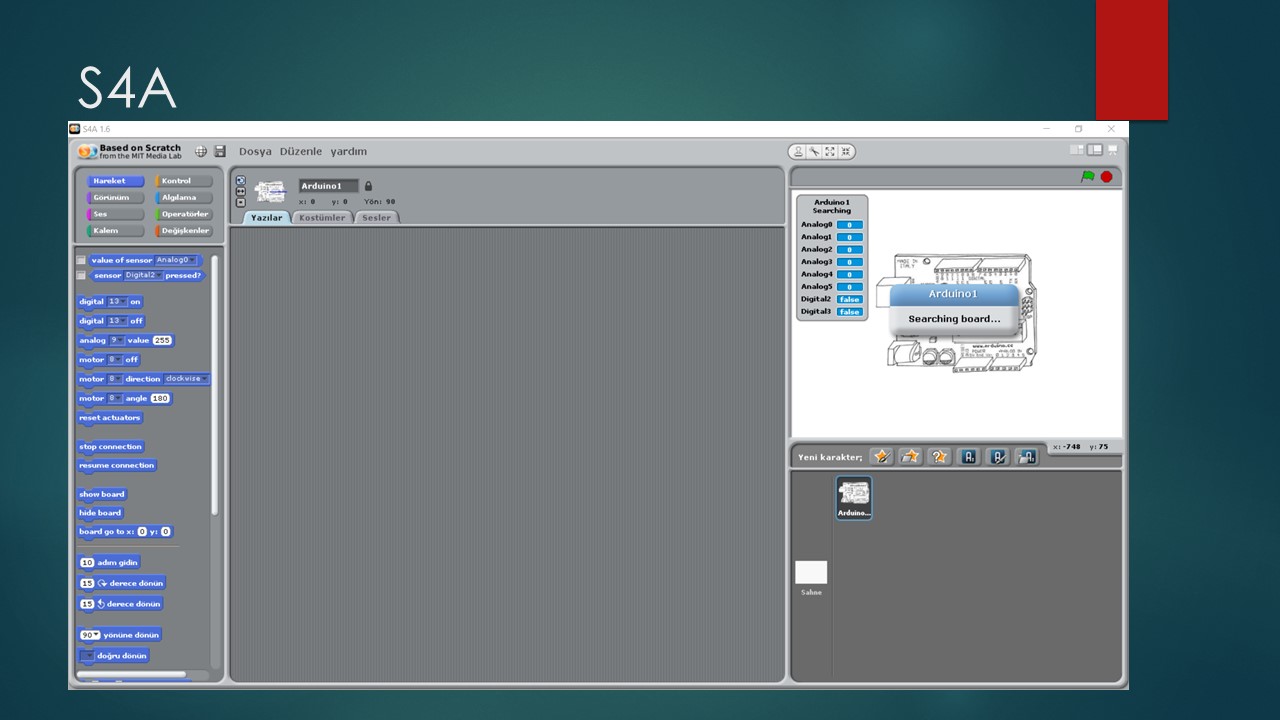Image resolution: width=1280 pixels, height=720 pixels.
Task: Open the yardım menu
Action: click(349, 151)
